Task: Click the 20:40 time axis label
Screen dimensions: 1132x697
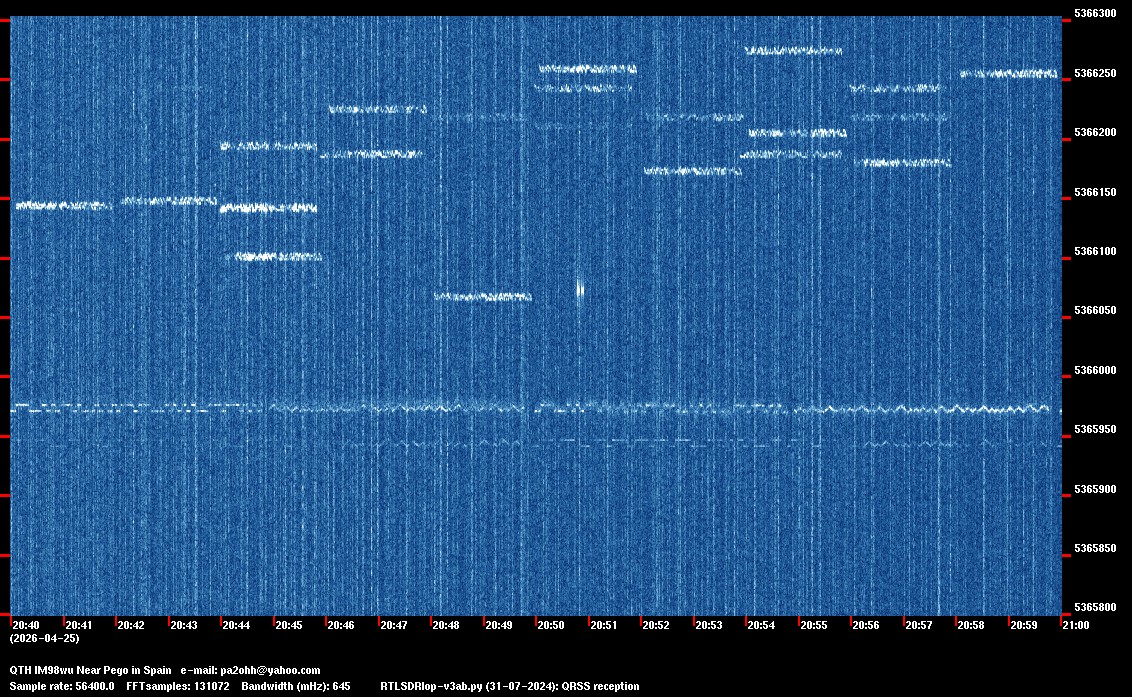Action: tap(26, 625)
